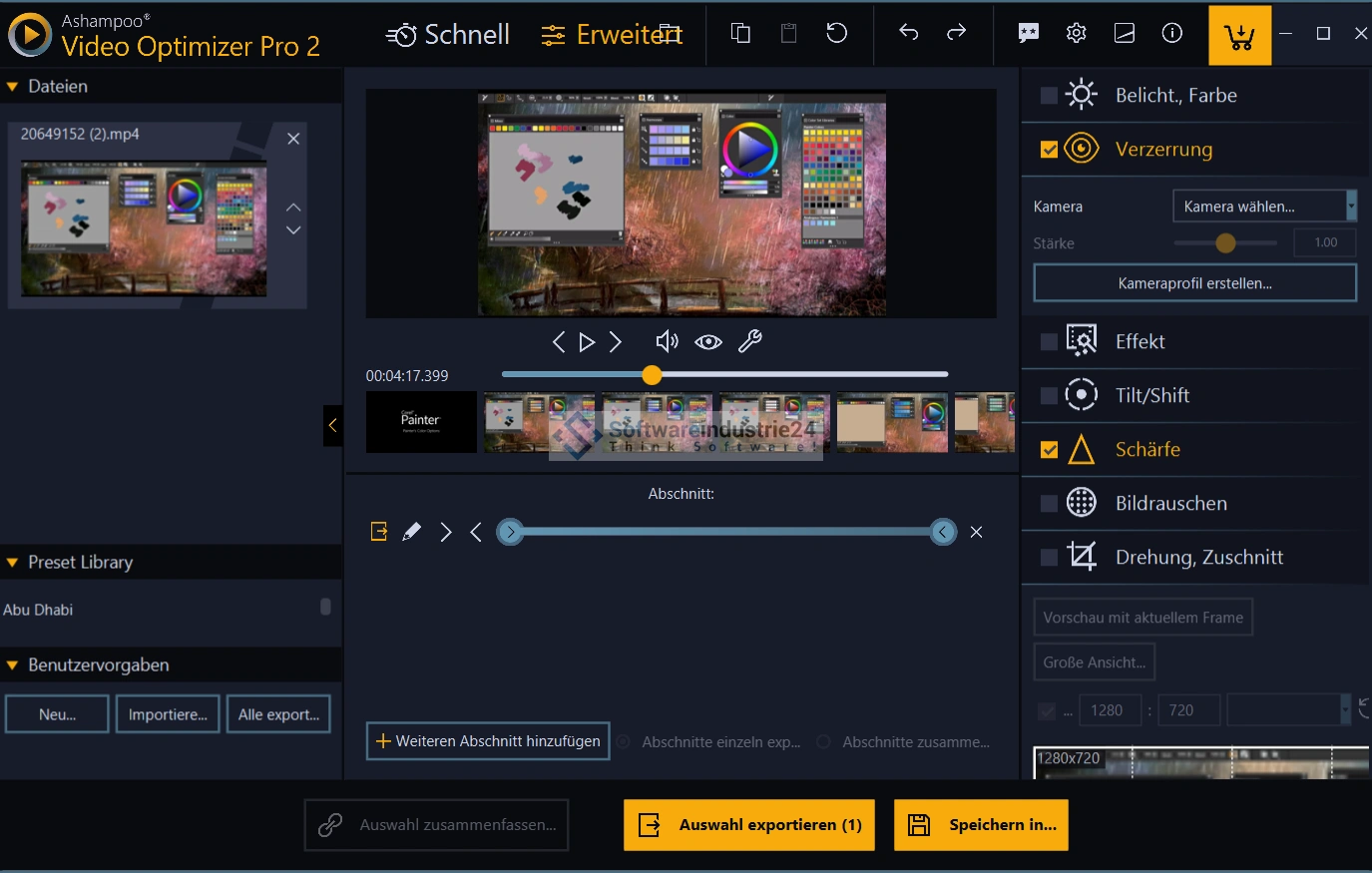Screen dimensions: 1372x873
Task: Uncheck the Schärfe checkbox
Action: [1049, 449]
